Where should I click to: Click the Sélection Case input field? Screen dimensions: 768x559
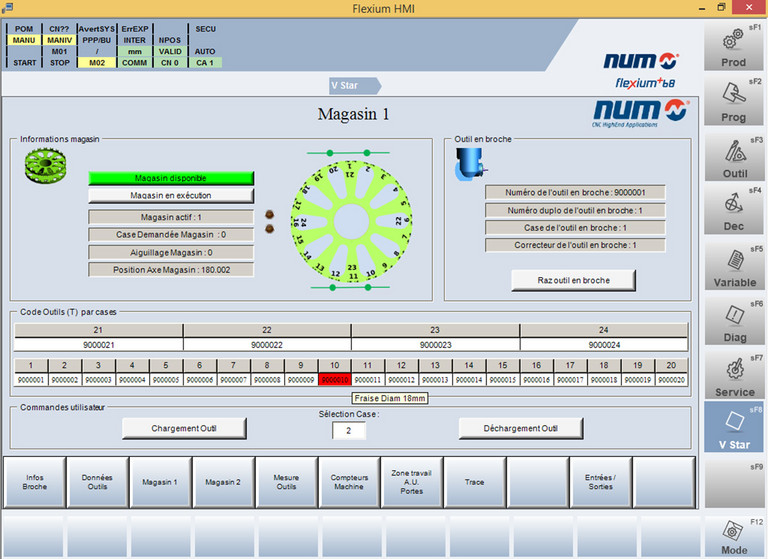click(x=349, y=430)
